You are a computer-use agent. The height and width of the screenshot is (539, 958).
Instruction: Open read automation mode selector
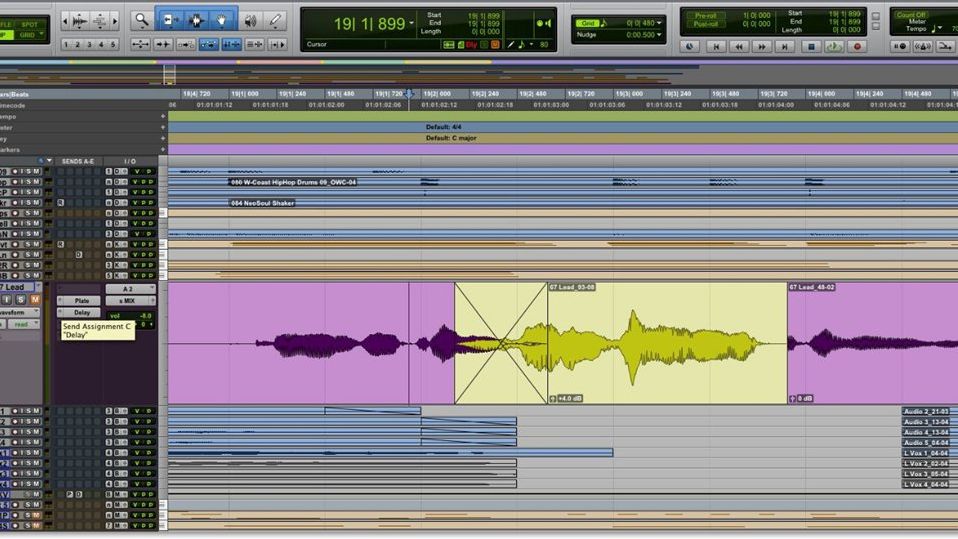pyautogui.click(x=23, y=324)
